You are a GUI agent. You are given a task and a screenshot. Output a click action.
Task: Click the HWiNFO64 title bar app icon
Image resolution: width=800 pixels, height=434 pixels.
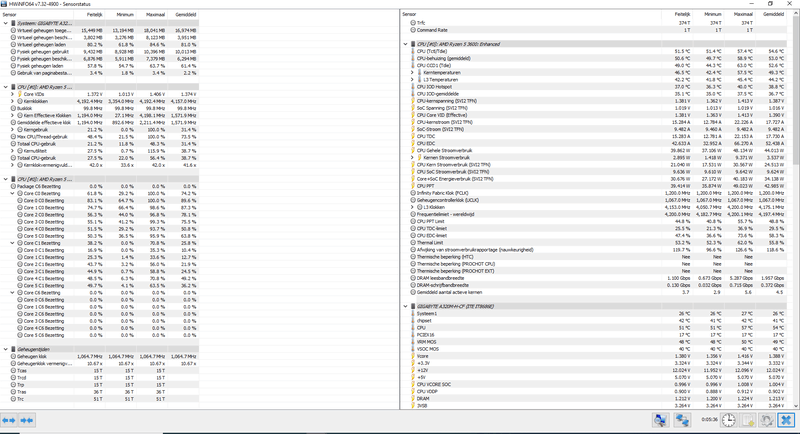point(4,4)
